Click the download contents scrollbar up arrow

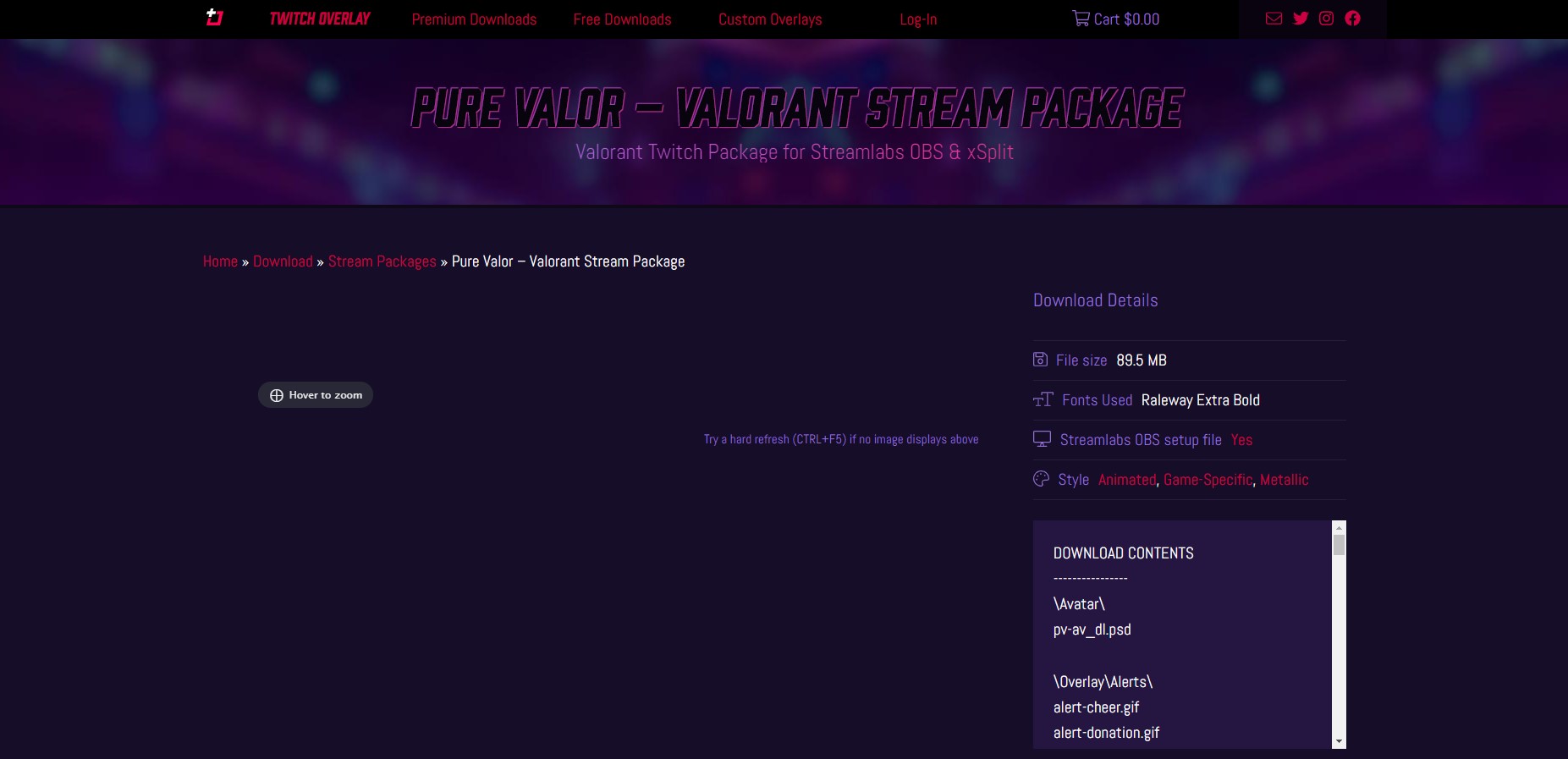[x=1339, y=527]
